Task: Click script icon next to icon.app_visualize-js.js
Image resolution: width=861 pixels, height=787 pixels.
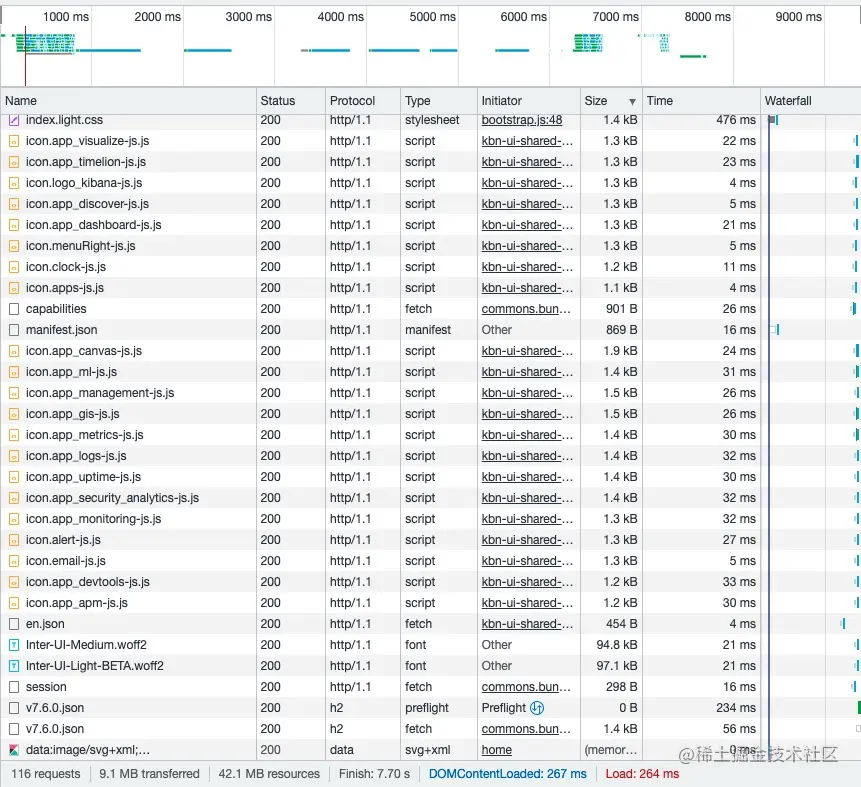Action: (x=14, y=141)
